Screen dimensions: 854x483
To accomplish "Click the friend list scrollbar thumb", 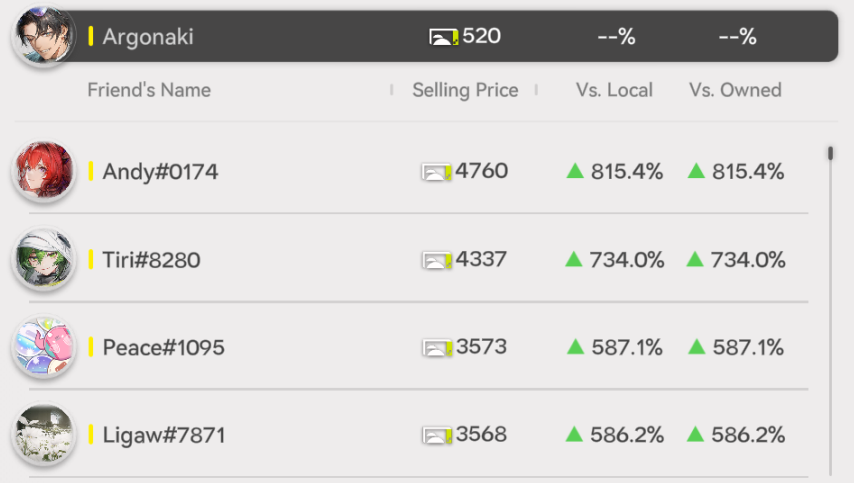I will click(830, 153).
